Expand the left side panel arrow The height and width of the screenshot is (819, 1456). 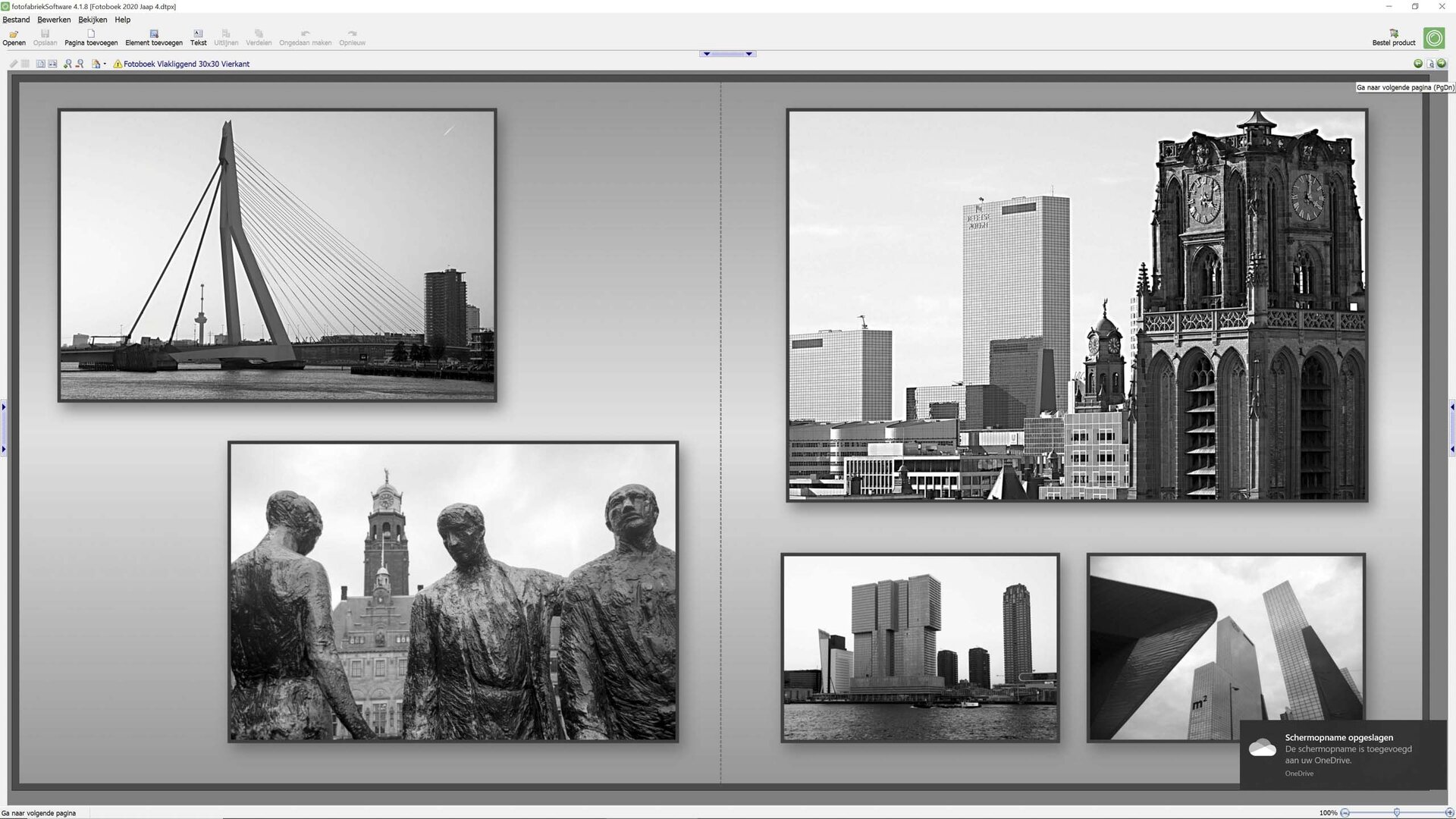[x=3, y=407]
